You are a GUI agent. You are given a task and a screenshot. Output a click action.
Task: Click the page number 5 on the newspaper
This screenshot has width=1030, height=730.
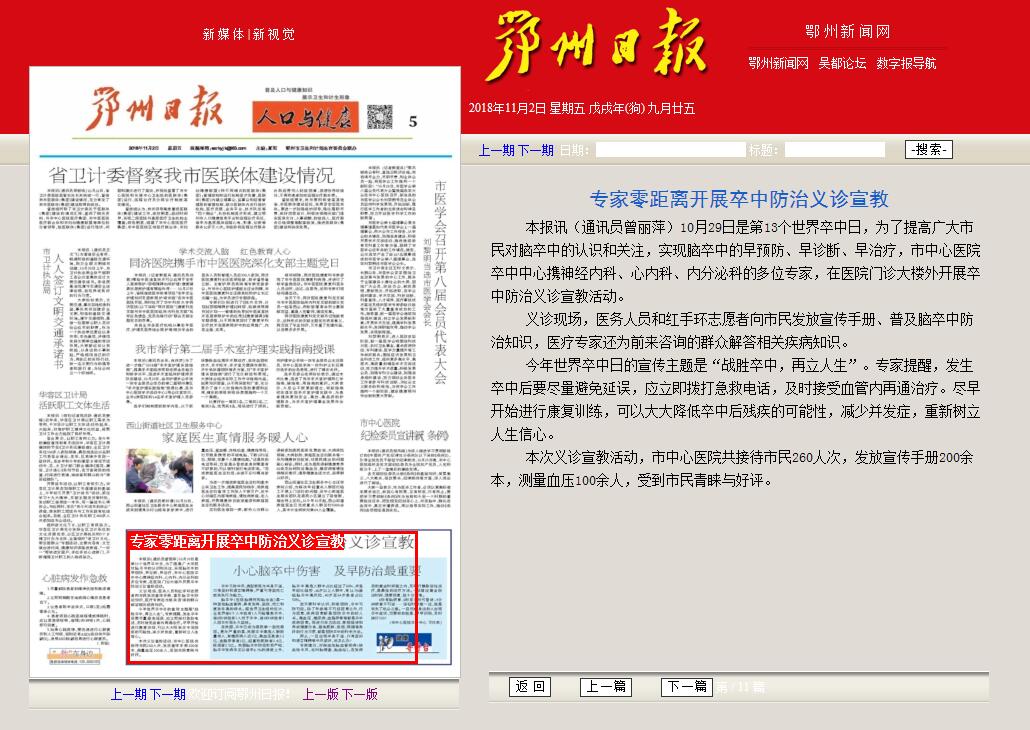(x=413, y=121)
